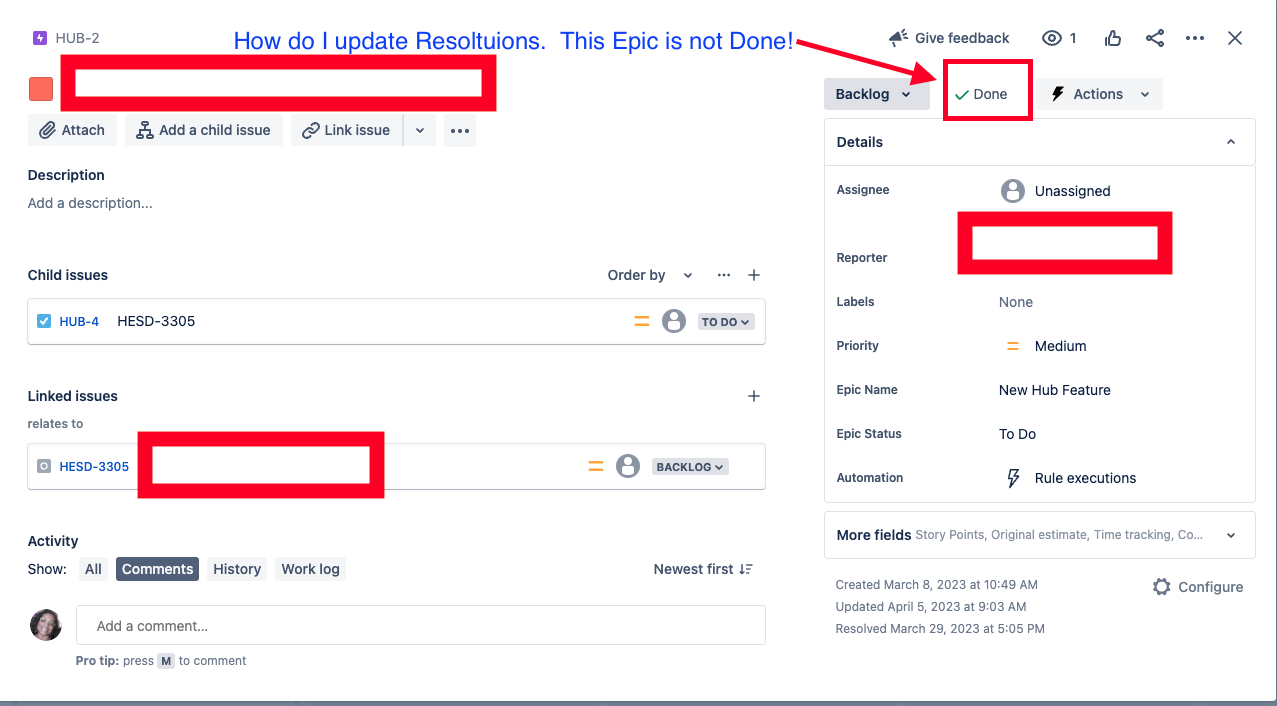Image resolution: width=1277 pixels, height=706 pixels.
Task: Click the HUB-2 epic issue type icon
Action: click(x=40, y=38)
